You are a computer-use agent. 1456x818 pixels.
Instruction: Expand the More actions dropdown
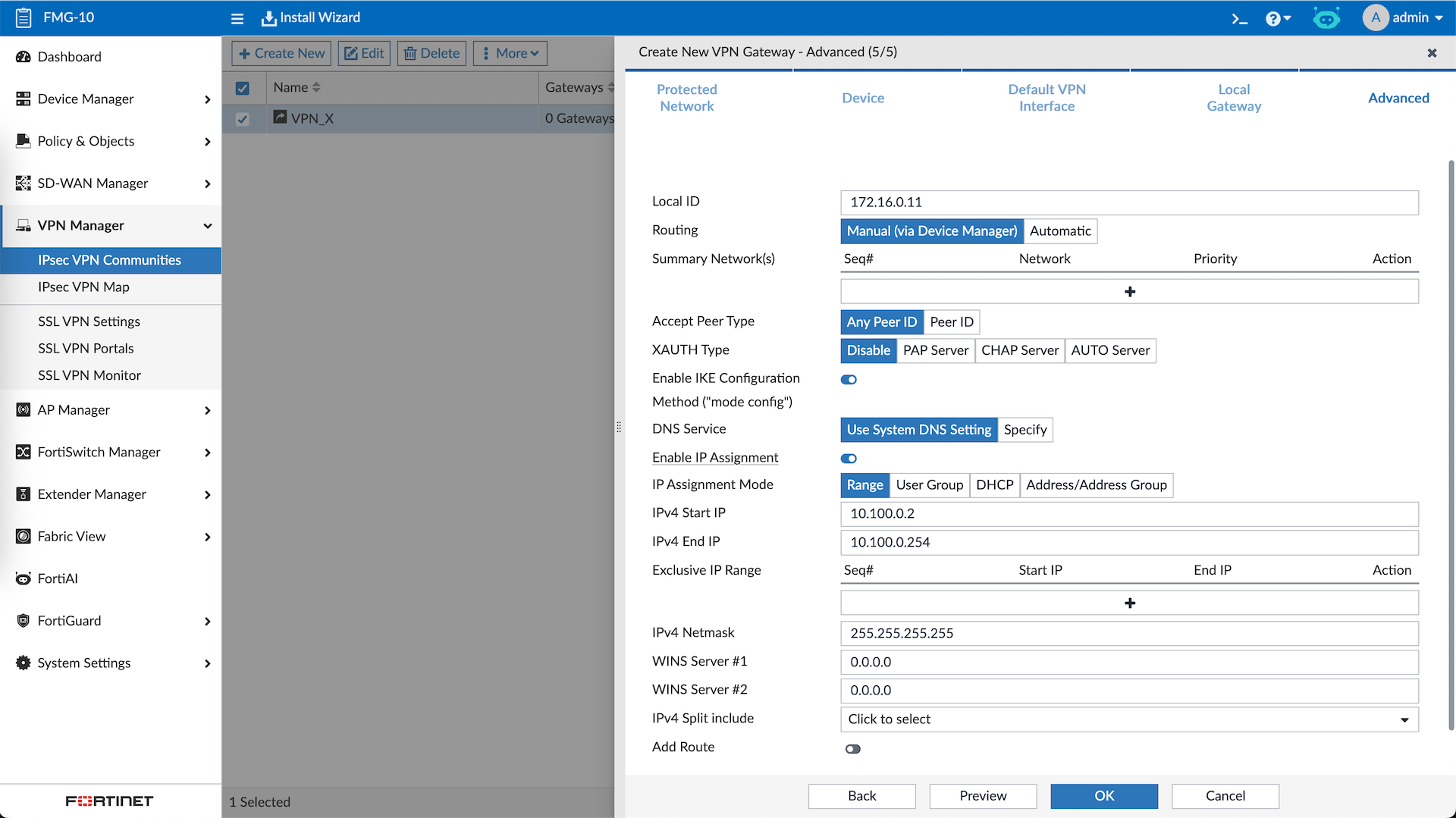click(x=510, y=54)
